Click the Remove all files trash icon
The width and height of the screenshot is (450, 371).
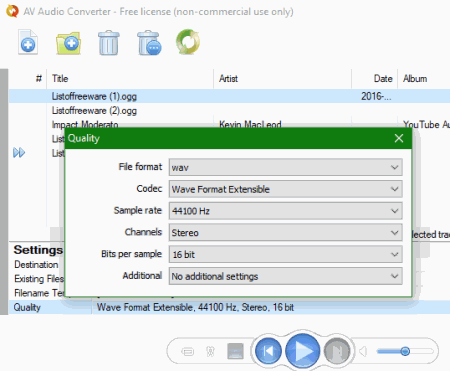point(149,43)
